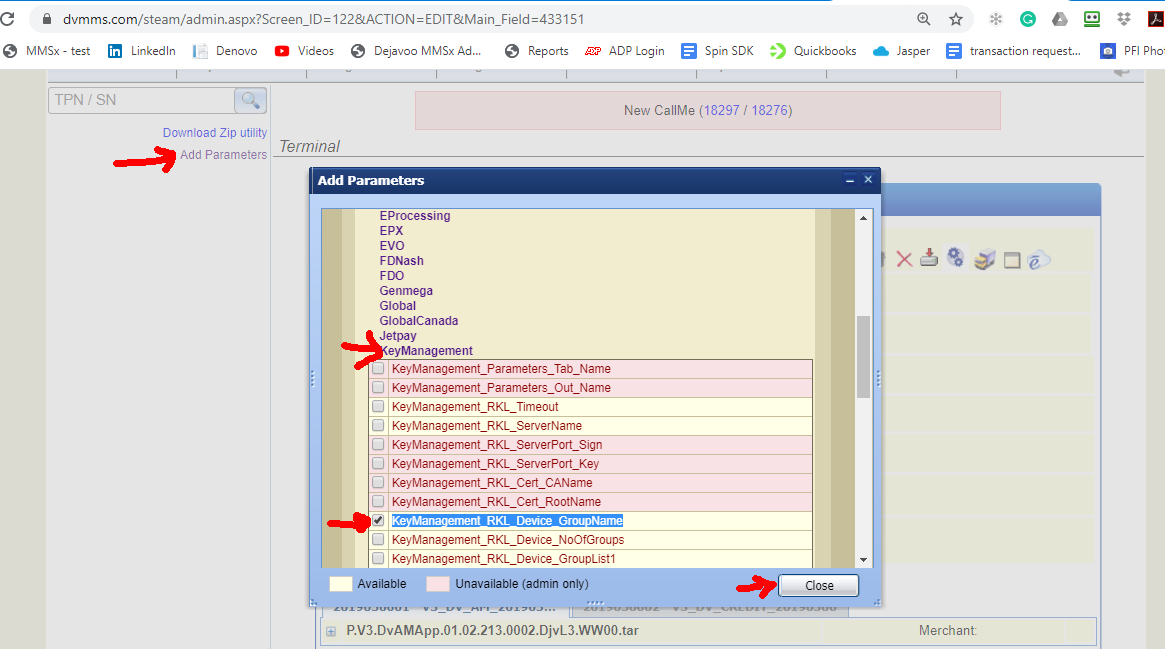Check the KeyManagement_RKL_Timeout checkbox
The image size is (1165, 649).
pos(377,406)
